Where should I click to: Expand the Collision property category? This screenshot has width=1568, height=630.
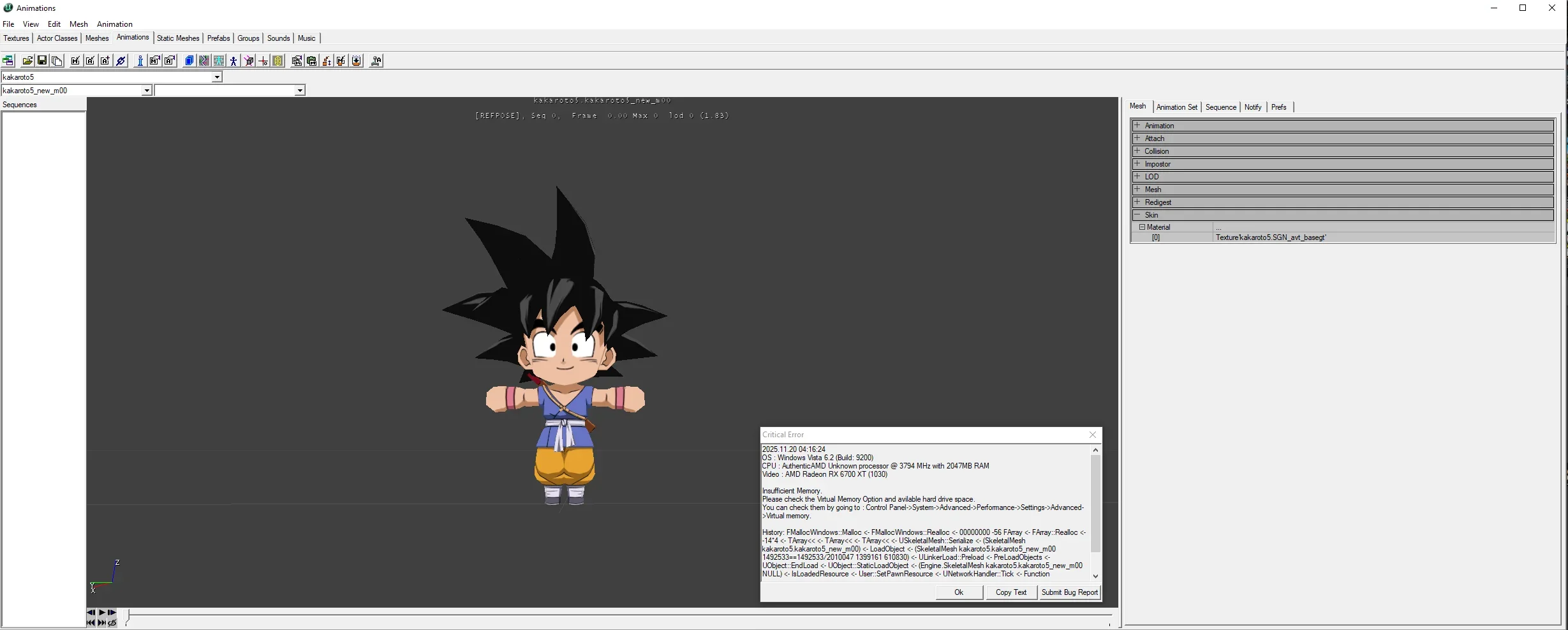(1137, 151)
